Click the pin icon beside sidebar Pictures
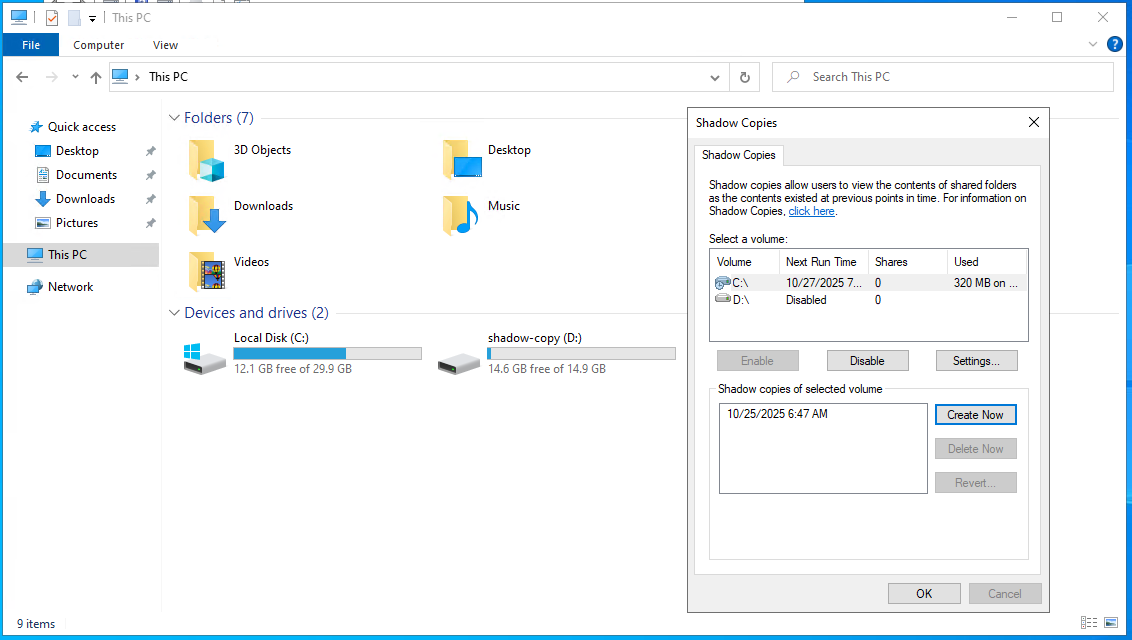The image size is (1132, 640). tap(150, 224)
